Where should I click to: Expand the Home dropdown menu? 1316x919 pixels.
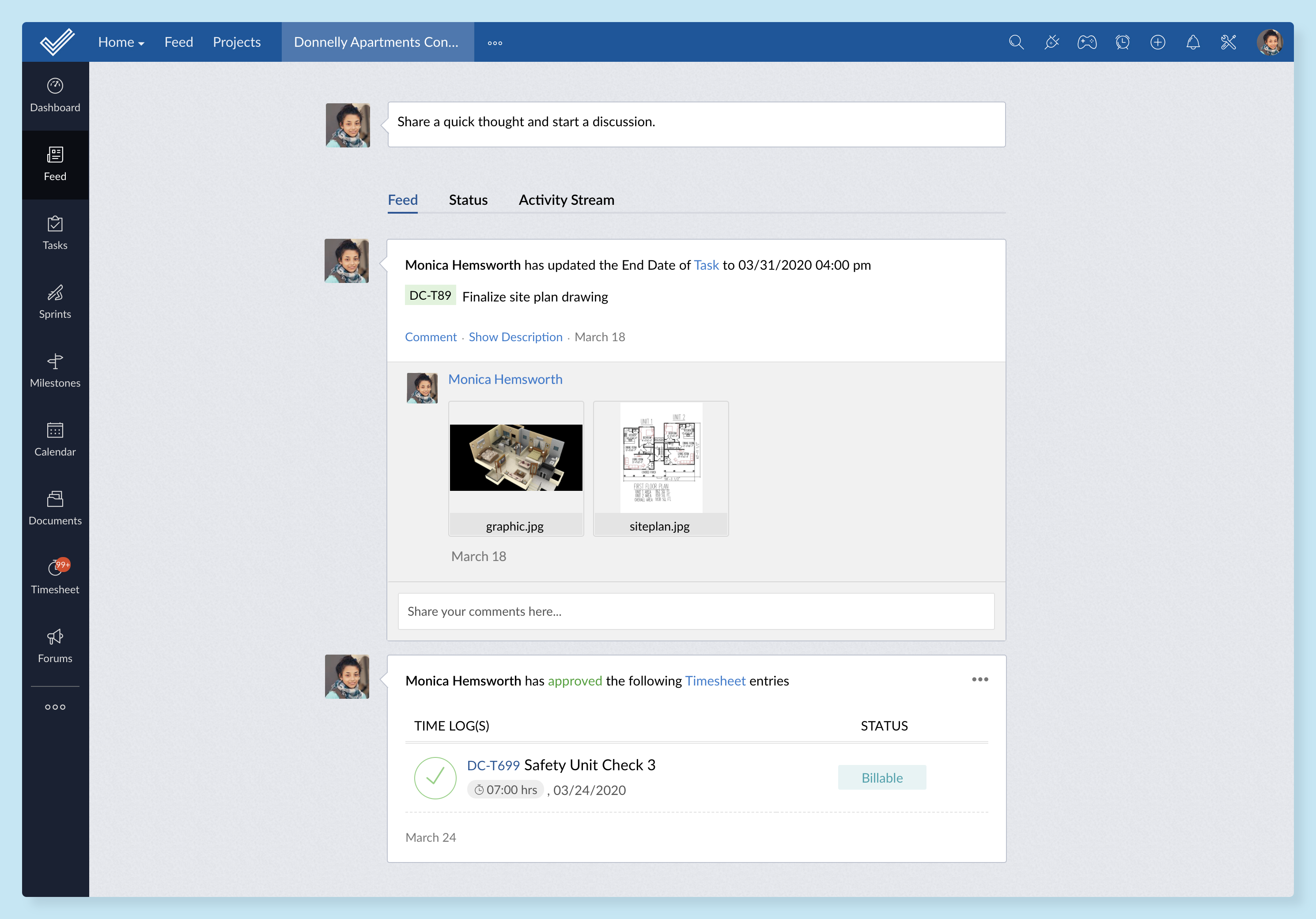(x=121, y=42)
